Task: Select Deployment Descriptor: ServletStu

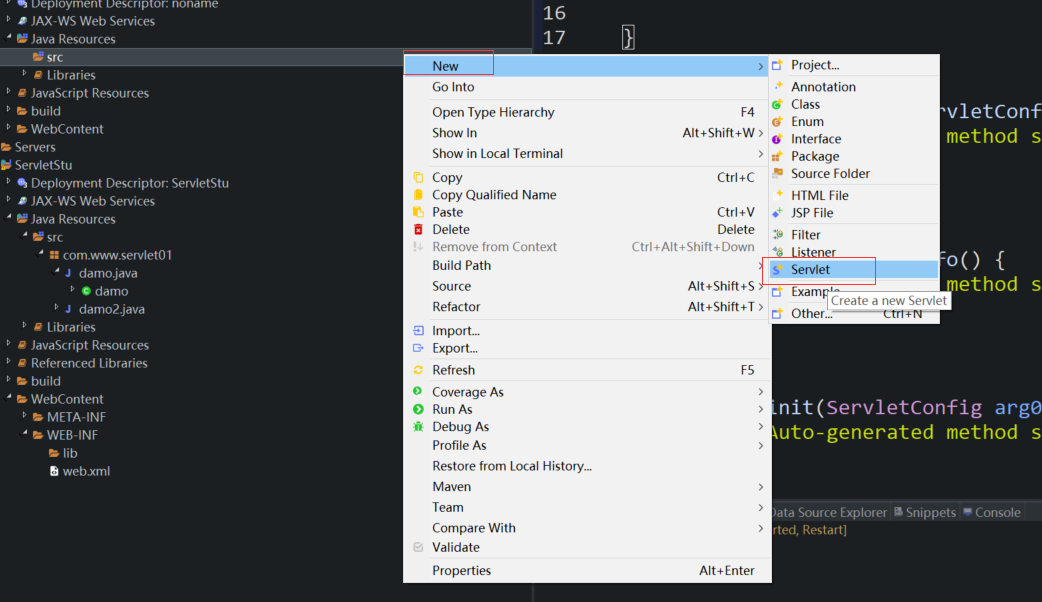Action: 130,183
